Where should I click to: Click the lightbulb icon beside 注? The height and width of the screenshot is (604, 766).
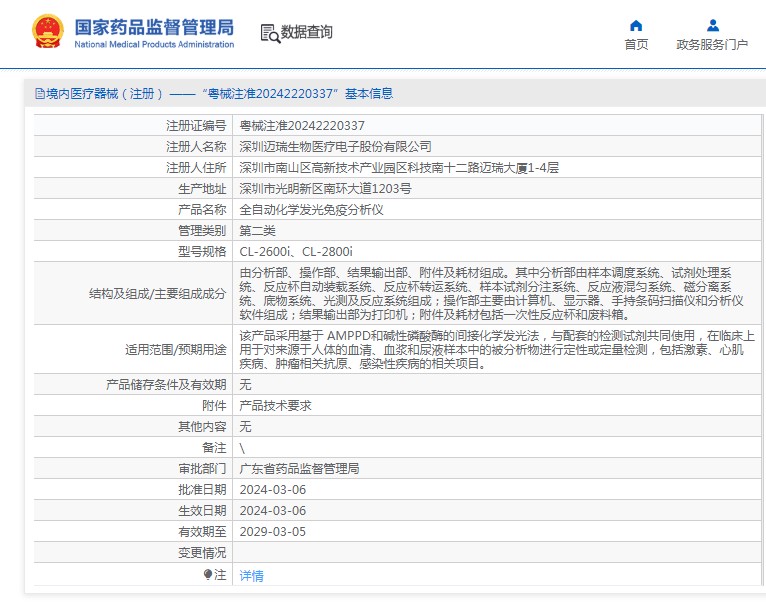208,575
